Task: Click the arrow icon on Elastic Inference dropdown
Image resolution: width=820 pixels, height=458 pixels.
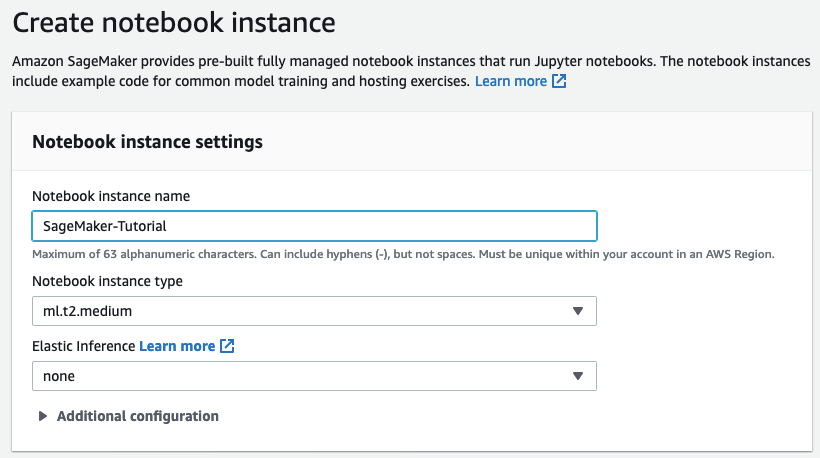Action: click(x=577, y=376)
